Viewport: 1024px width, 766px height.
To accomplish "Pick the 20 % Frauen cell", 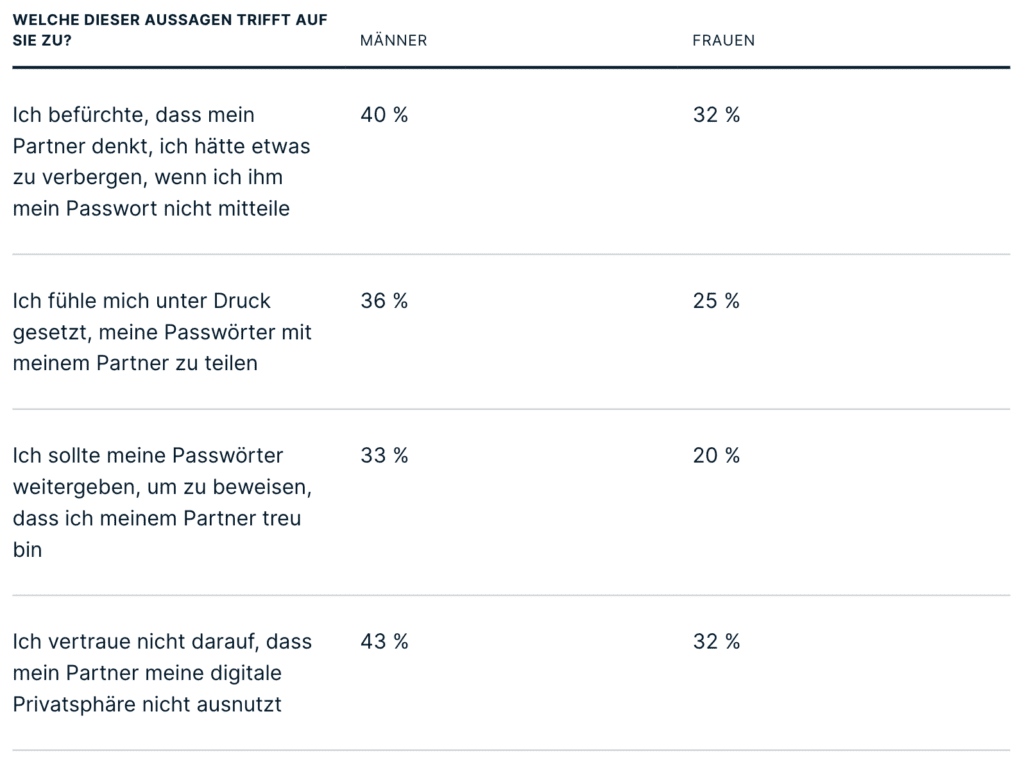I will tap(716, 456).
